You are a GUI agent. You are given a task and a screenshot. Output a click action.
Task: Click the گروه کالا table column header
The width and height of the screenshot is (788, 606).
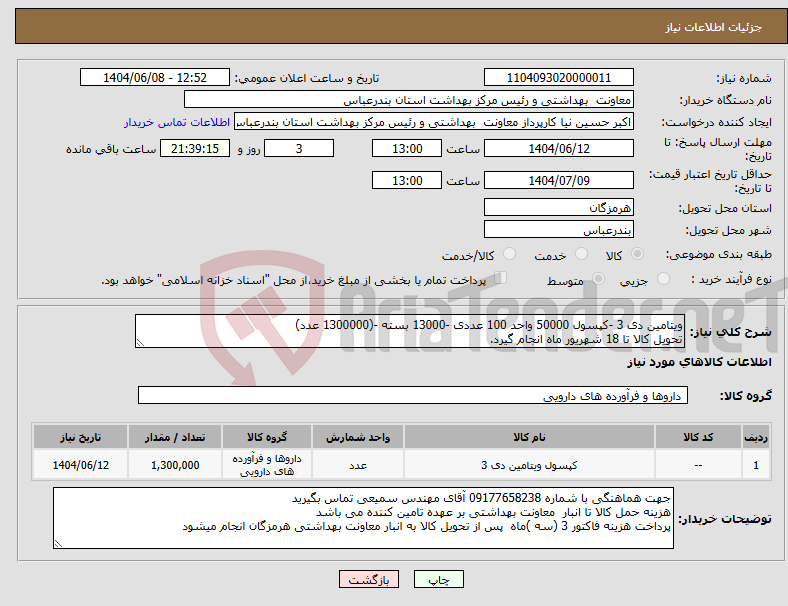click(x=267, y=437)
